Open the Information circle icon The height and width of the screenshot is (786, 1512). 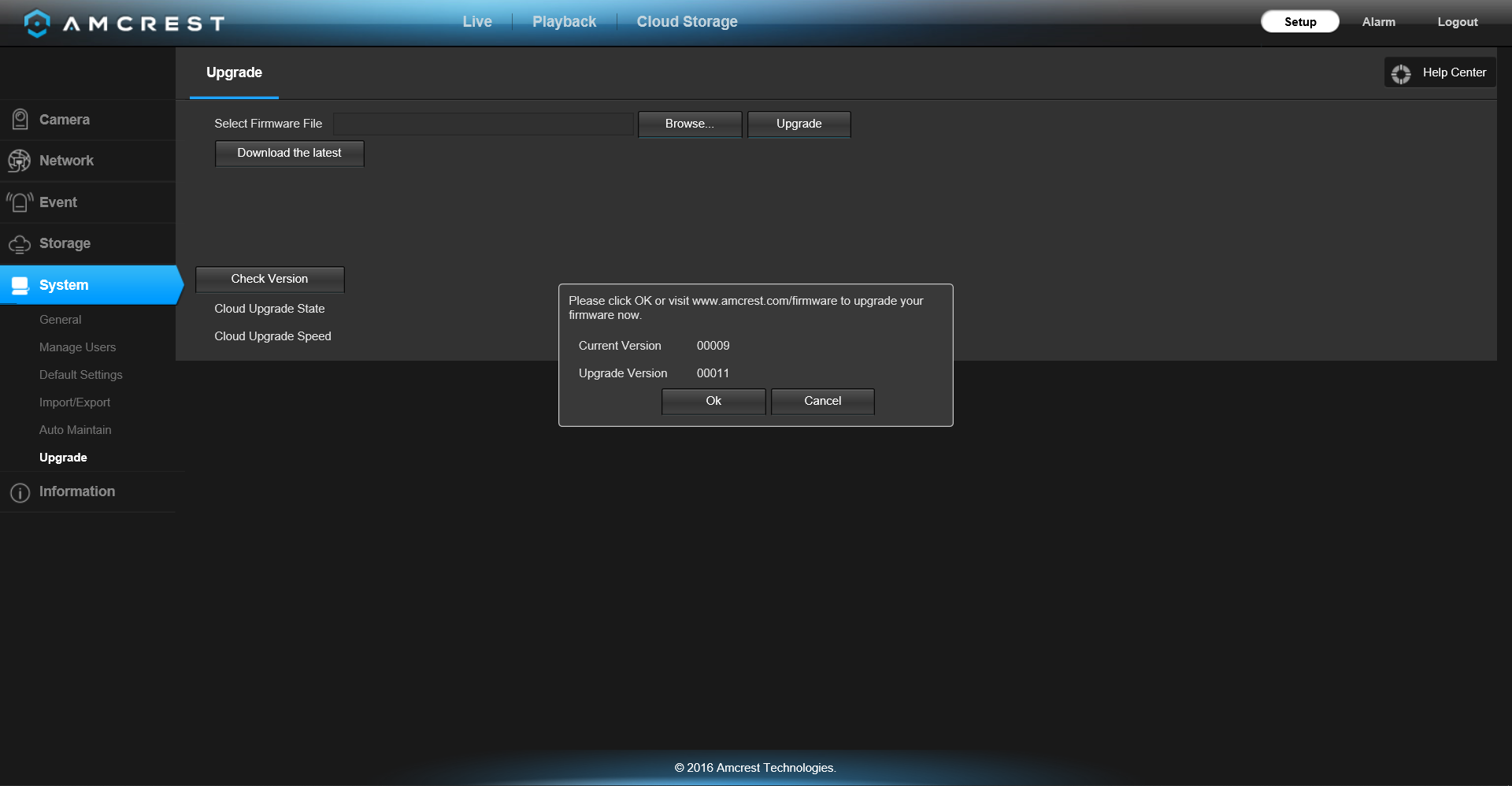tap(20, 492)
